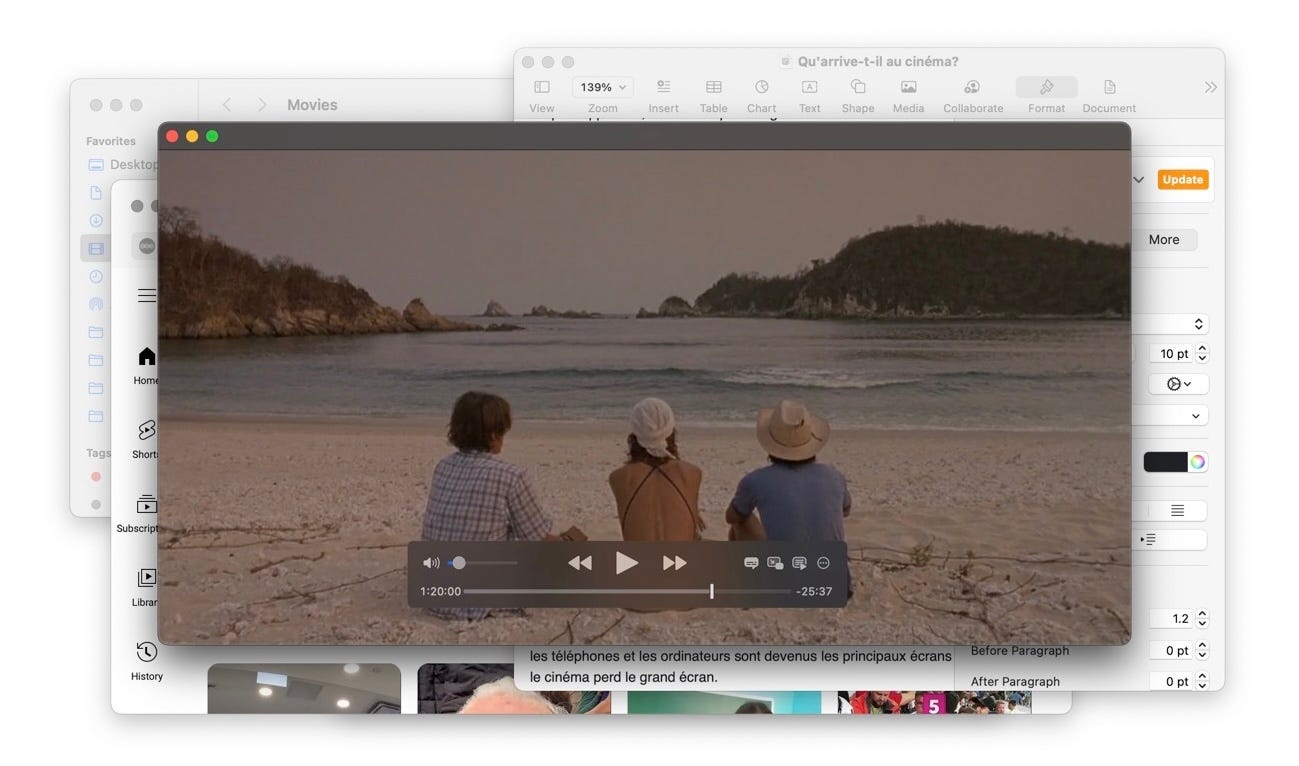The height and width of the screenshot is (766, 1299).
Task: Select Desktop in Finder Favorites
Action: tap(122, 165)
